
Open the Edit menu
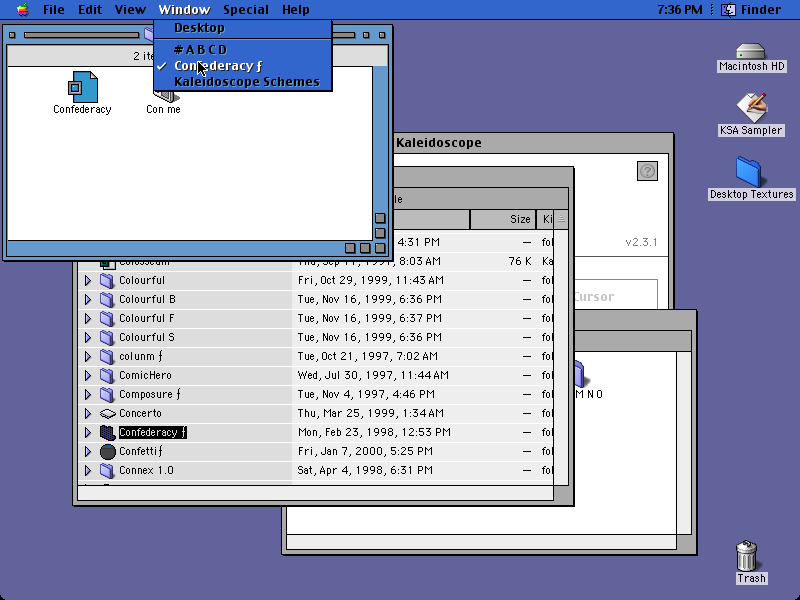pyautogui.click(x=90, y=10)
